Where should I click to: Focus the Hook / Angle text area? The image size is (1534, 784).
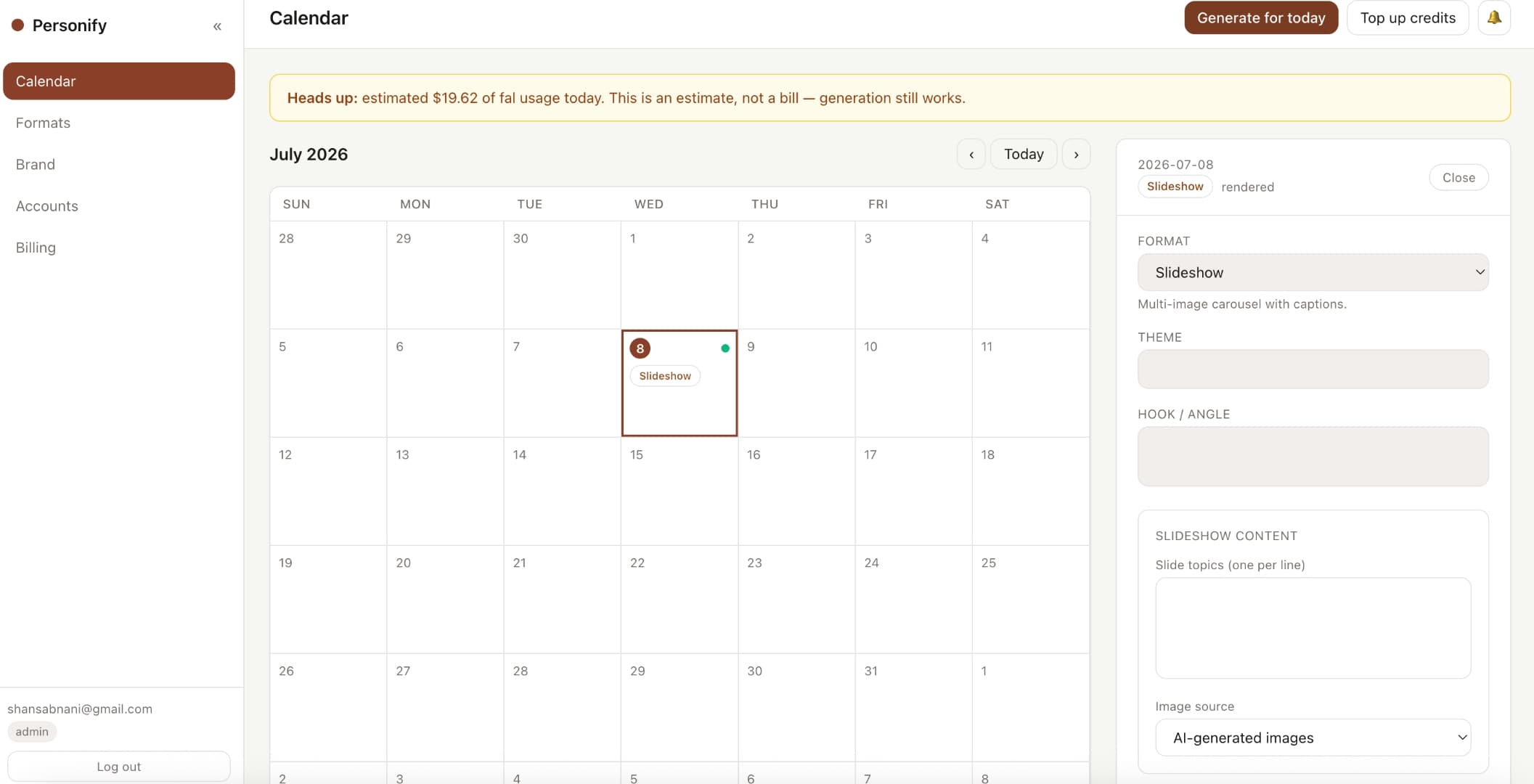pyautogui.click(x=1313, y=456)
